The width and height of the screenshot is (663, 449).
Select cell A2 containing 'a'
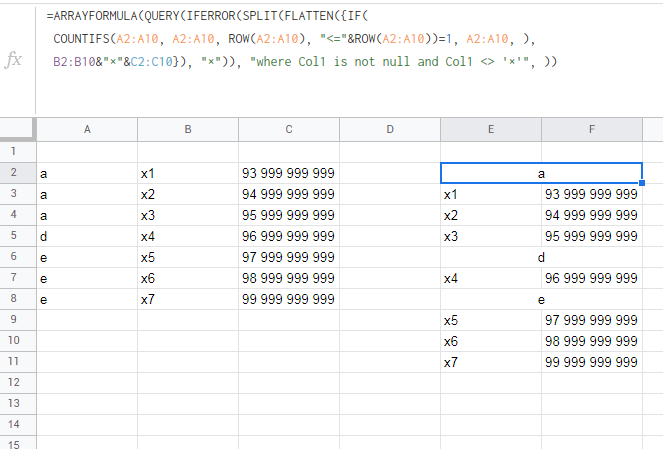pos(87,173)
